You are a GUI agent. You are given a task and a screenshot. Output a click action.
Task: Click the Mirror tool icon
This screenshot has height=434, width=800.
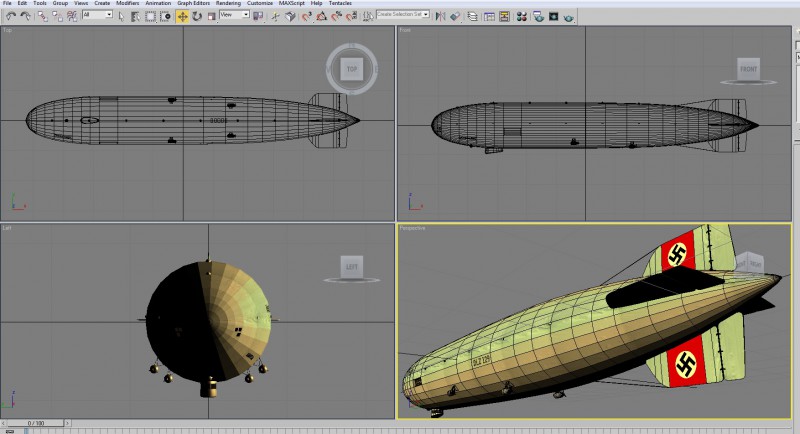click(440, 16)
